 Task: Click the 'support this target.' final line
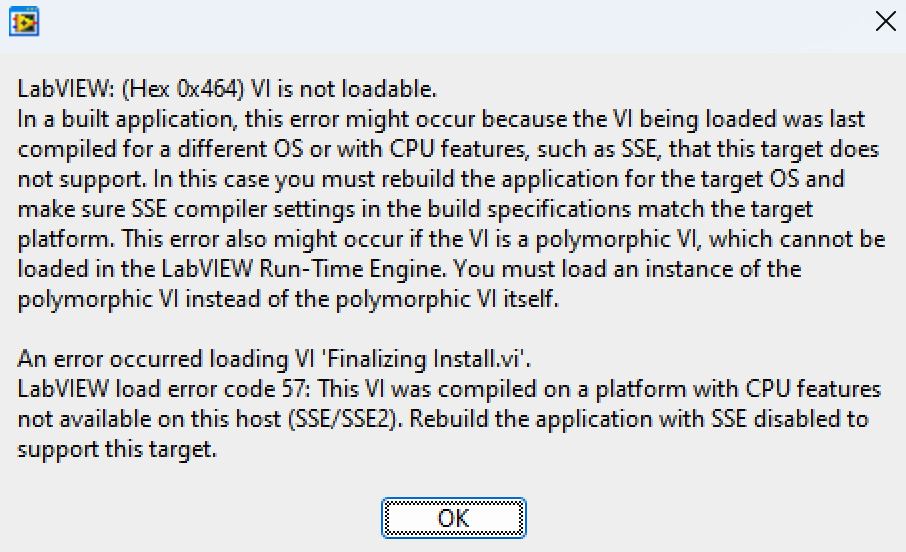click(x=117, y=449)
